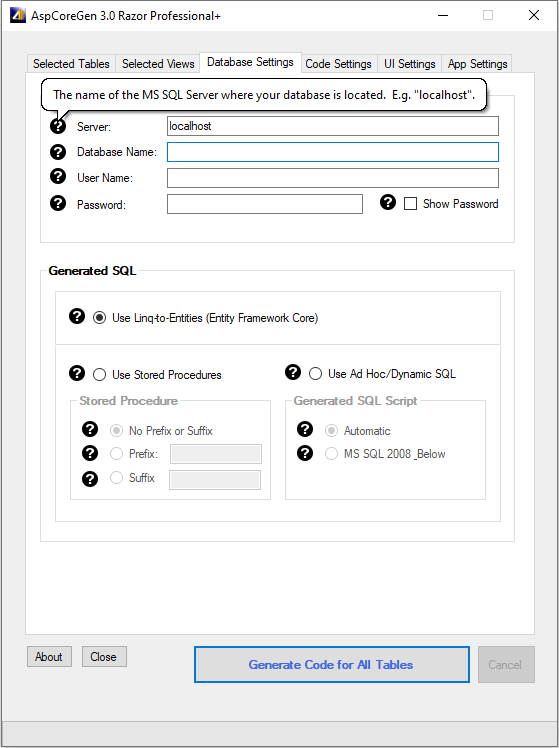Click the "Generated SQL Script" group label
The width and height of the screenshot is (559, 748).
click(355, 401)
